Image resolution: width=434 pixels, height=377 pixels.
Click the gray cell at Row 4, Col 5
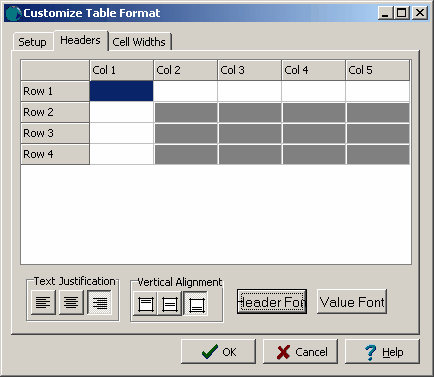tap(378, 155)
